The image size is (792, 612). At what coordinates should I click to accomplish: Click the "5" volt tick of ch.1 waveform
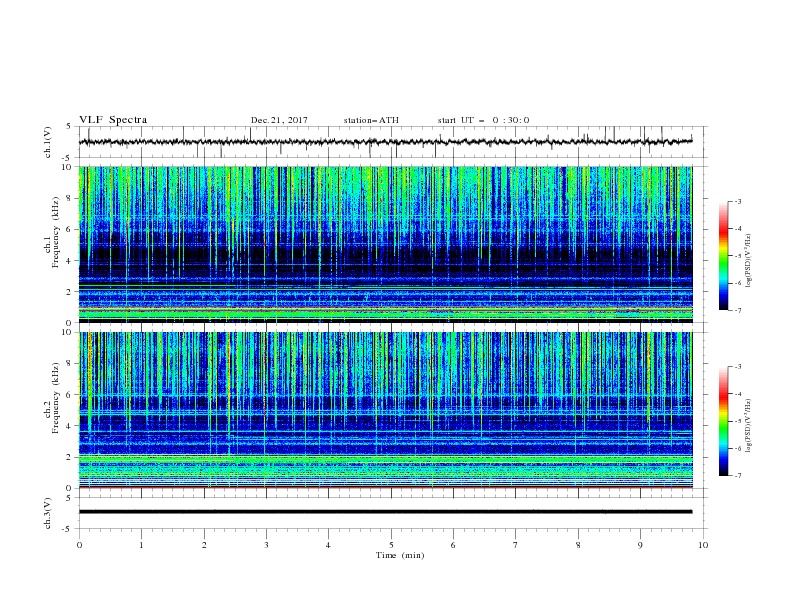tap(70, 127)
